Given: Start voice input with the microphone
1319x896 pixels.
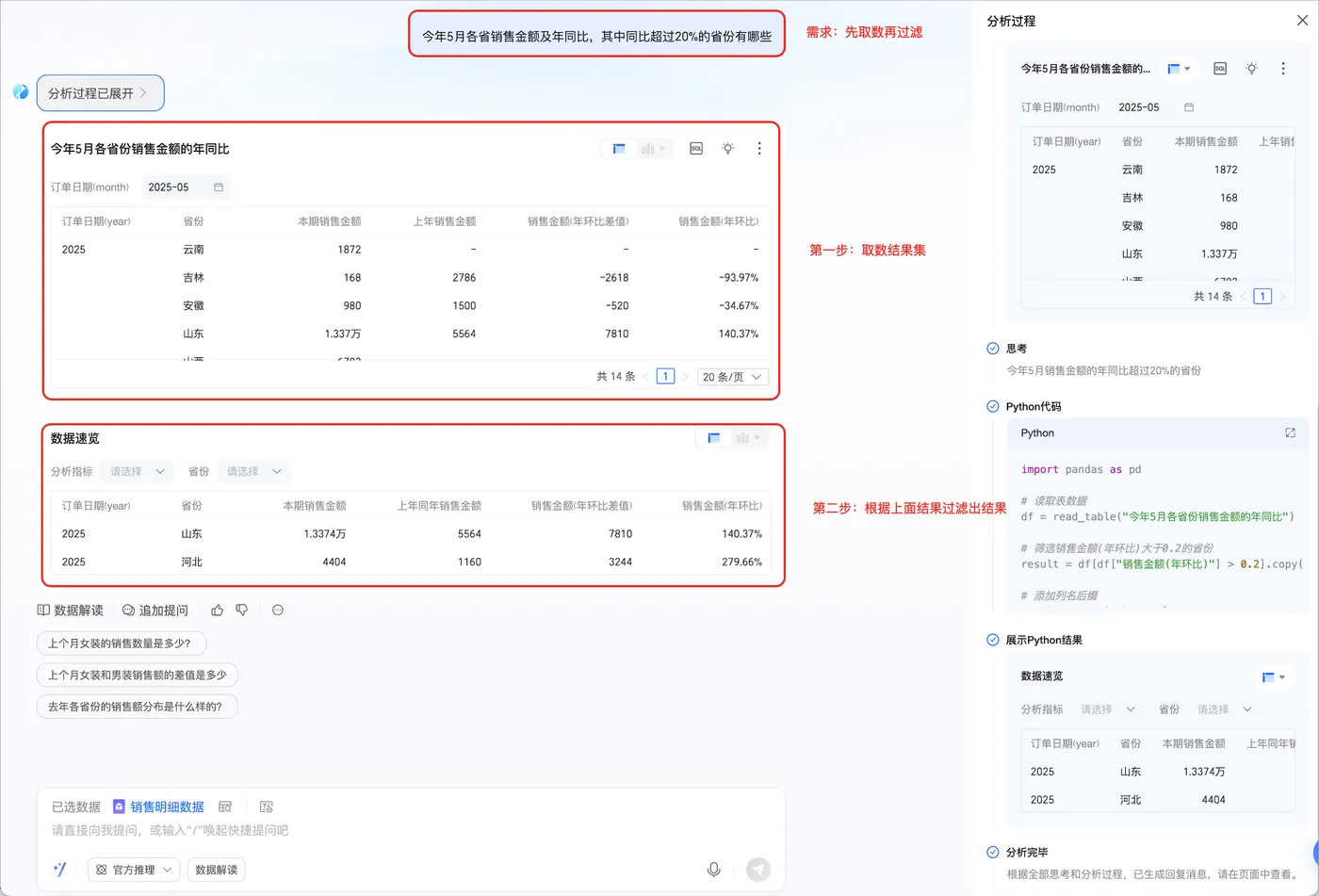Looking at the screenshot, I should (714, 870).
